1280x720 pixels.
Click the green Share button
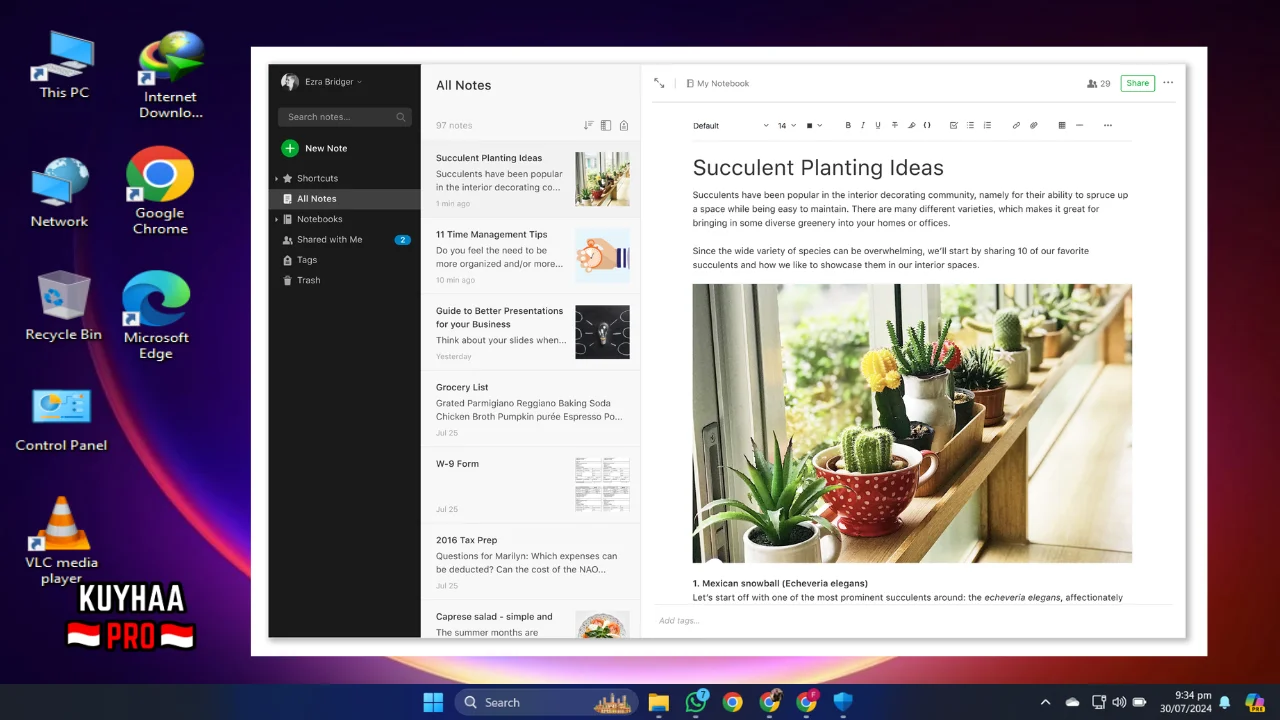coord(1137,84)
